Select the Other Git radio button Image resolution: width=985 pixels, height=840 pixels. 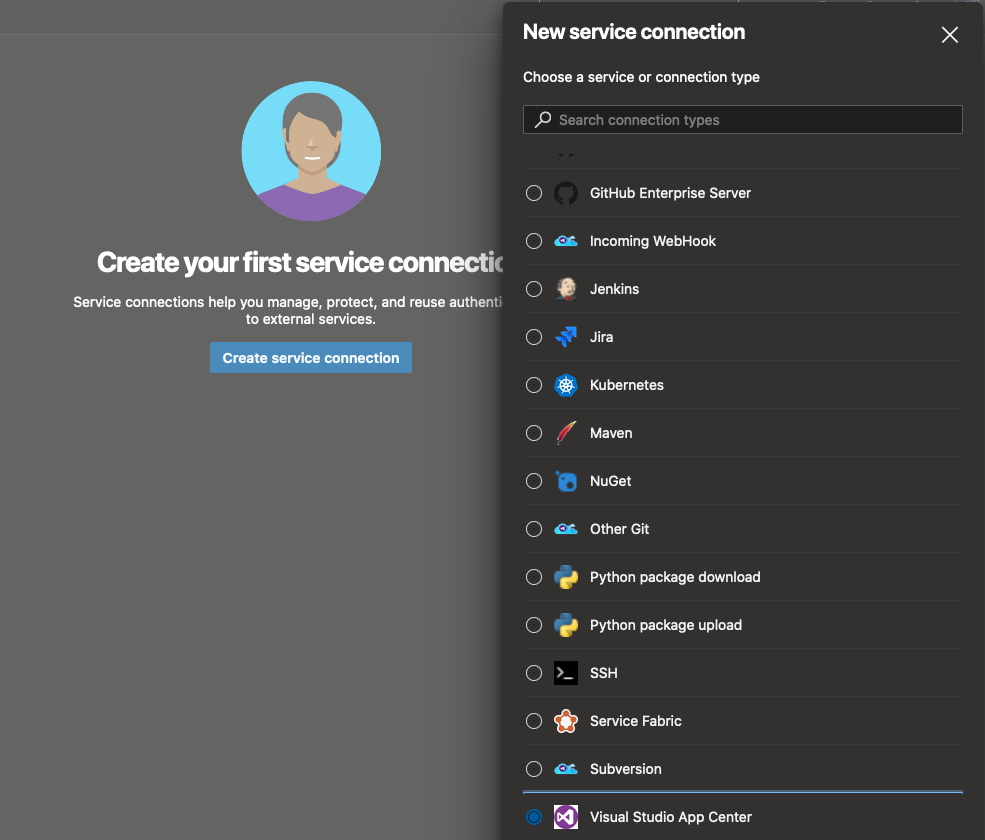pos(534,529)
